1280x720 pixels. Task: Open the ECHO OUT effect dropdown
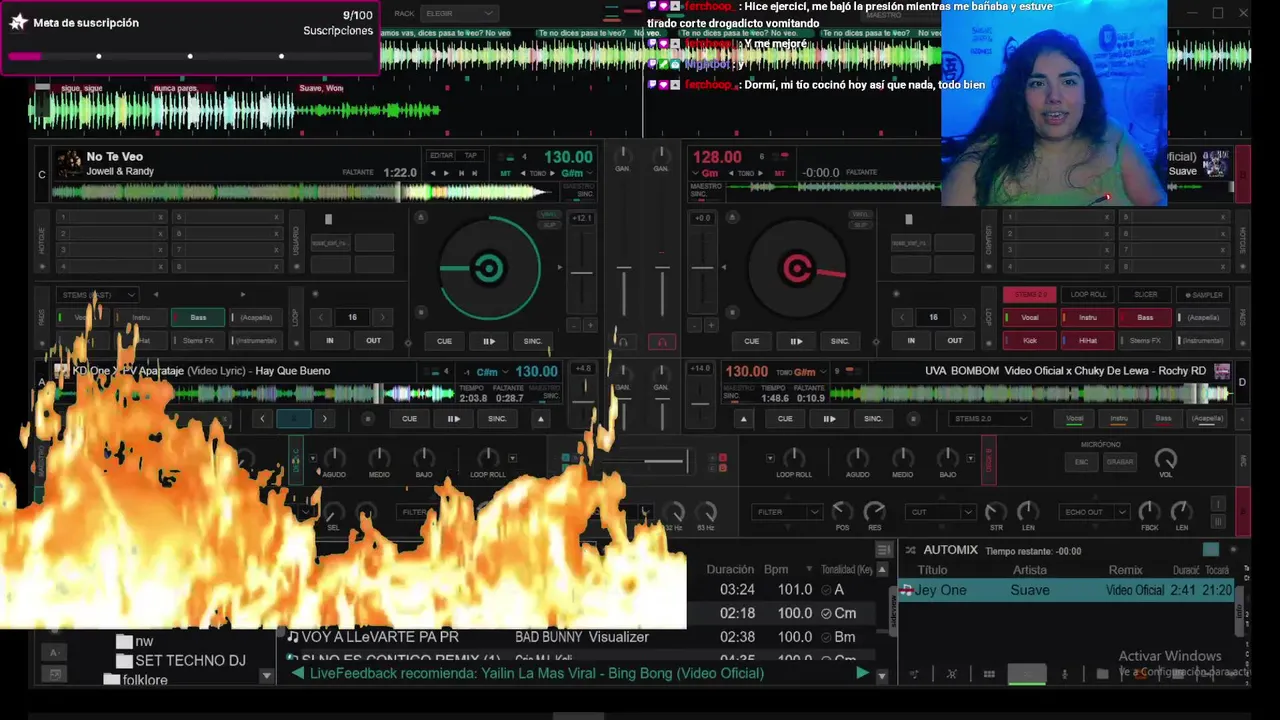[x=1094, y=512]
